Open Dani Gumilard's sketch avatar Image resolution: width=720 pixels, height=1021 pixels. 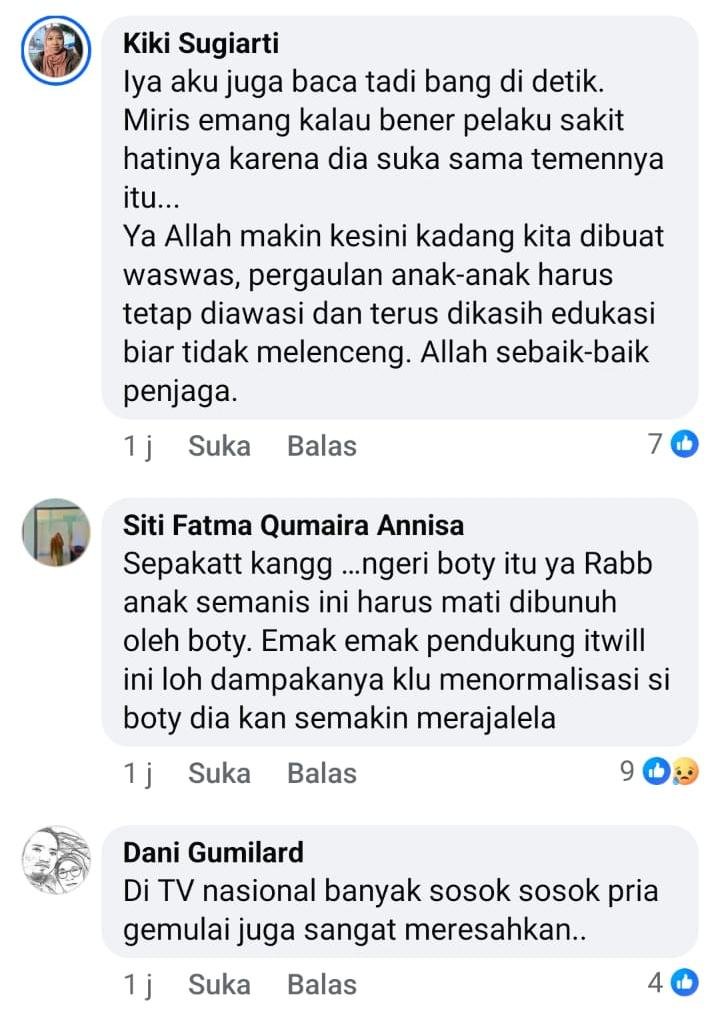(56, 860)
